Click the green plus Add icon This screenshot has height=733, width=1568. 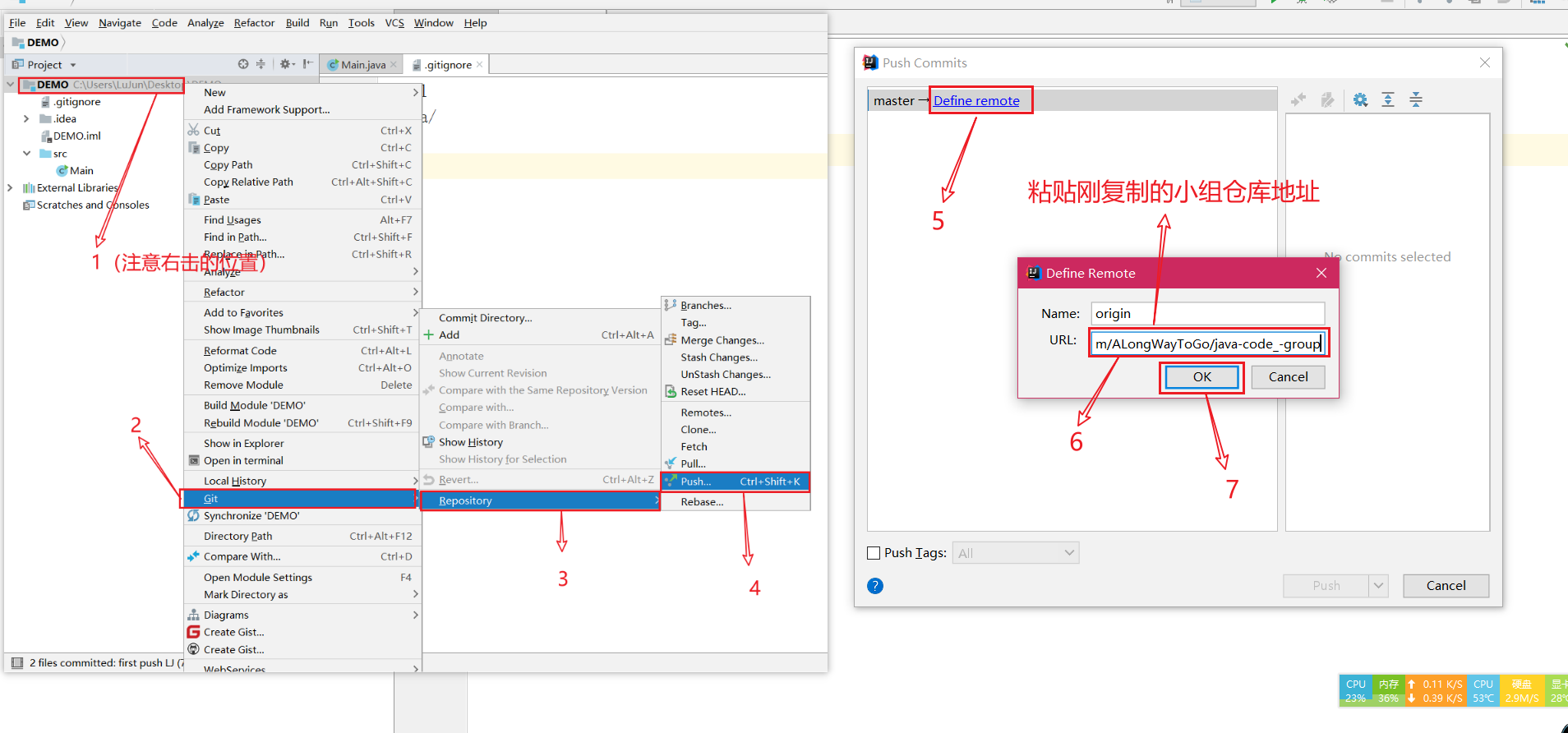[429, 334]
